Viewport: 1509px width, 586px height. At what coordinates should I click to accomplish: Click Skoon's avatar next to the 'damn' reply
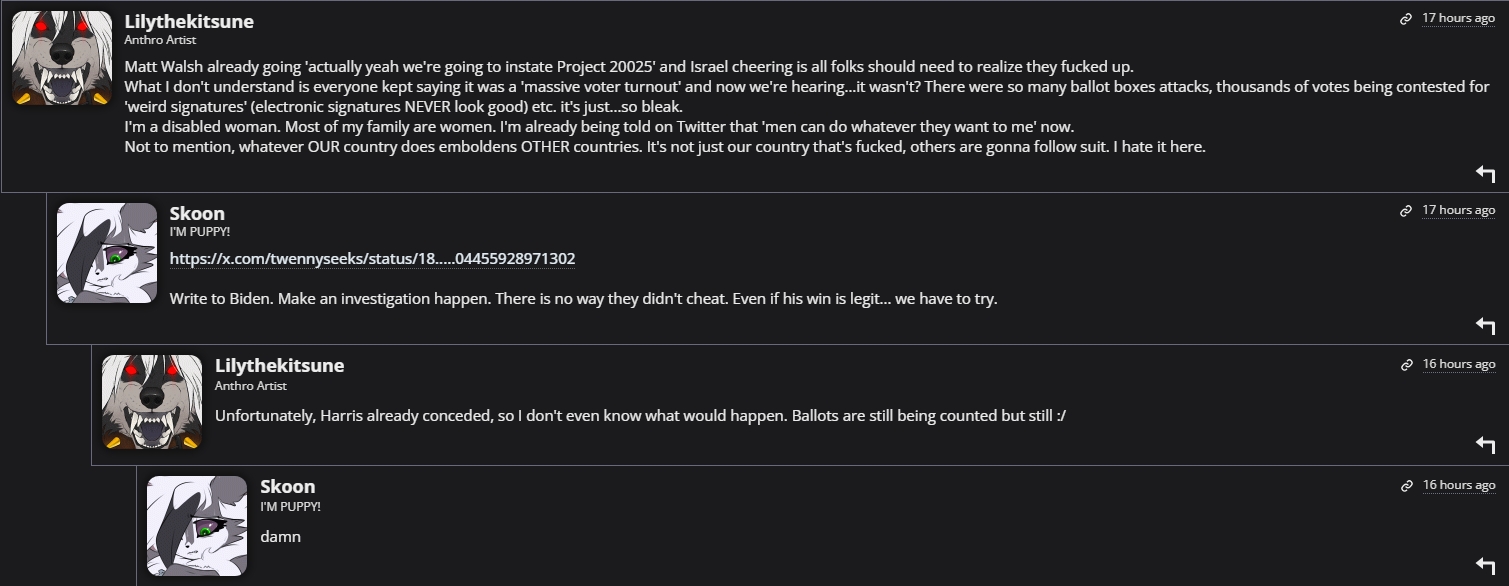pyautogui.click(x=197, y=526)
